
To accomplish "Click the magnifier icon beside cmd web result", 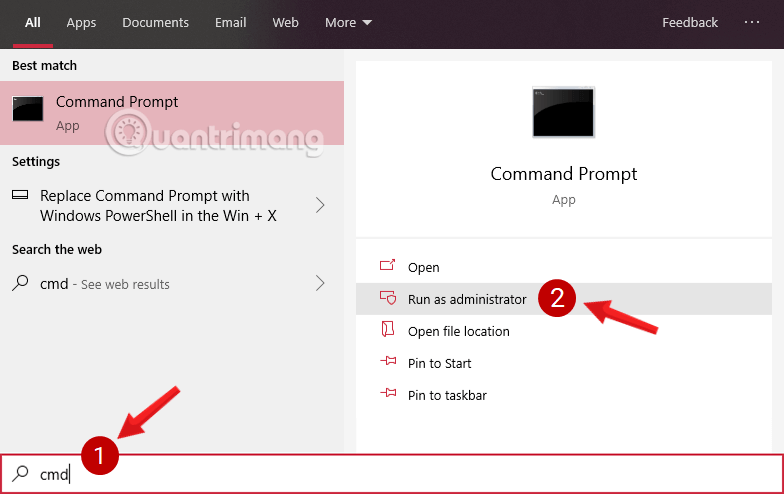I will tap(20, 284).
